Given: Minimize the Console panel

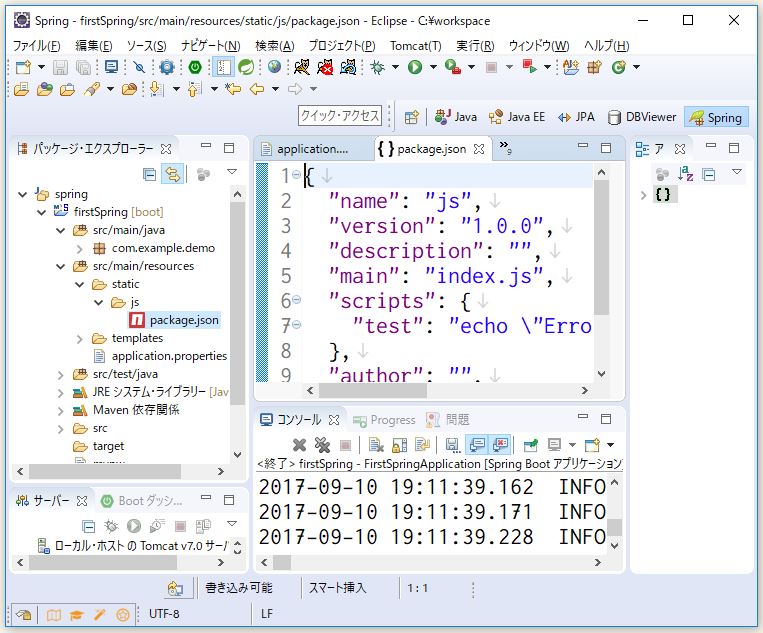Looking at the screenshot, I should click(582, 417).
